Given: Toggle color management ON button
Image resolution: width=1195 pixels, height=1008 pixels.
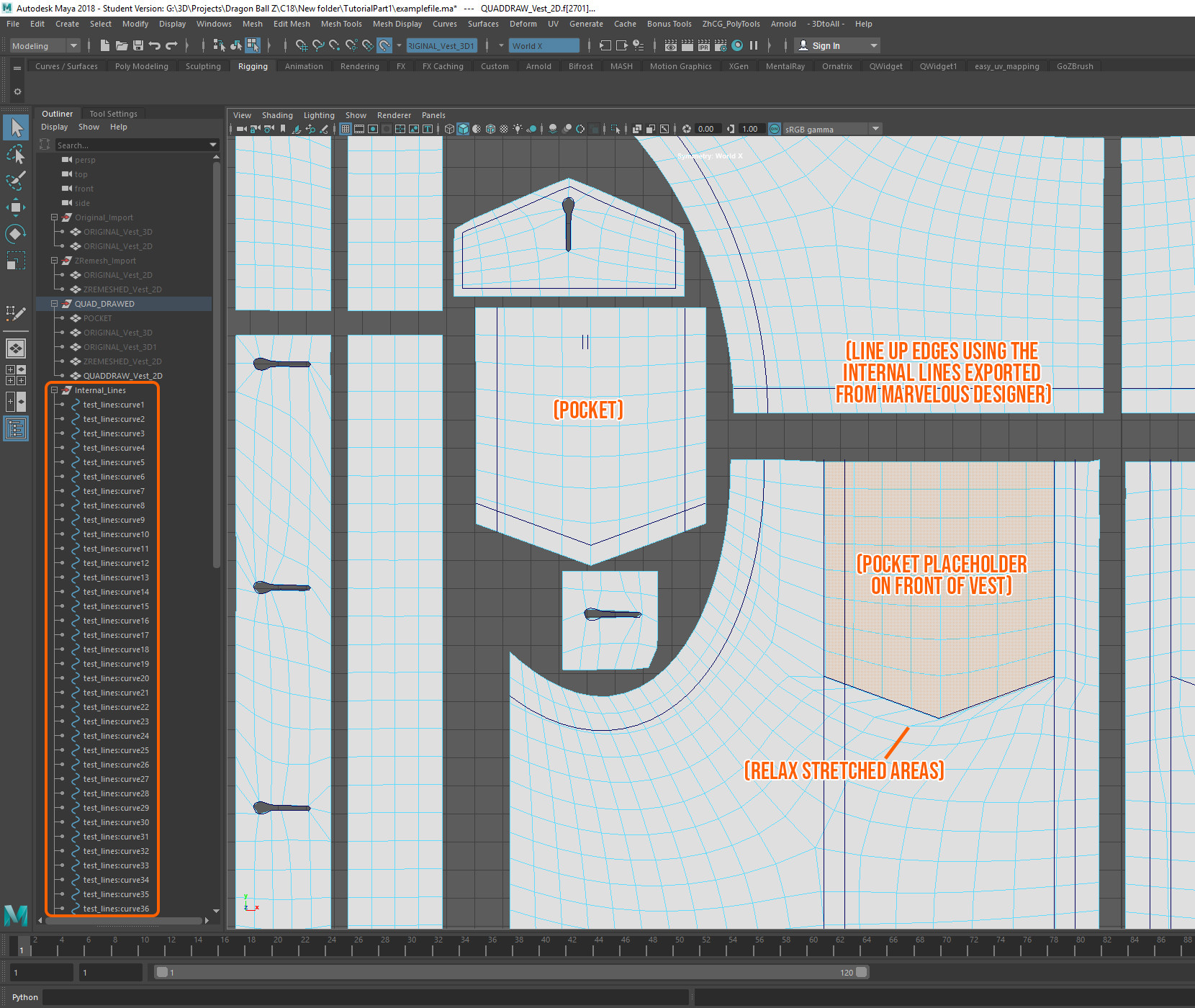Looking at the screenshot, I should [775, 129].
